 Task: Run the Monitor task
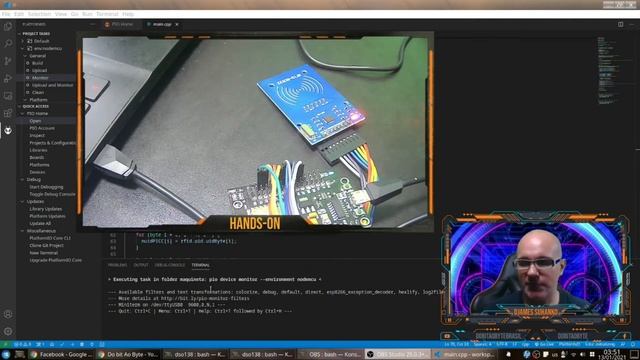point(40,78)
